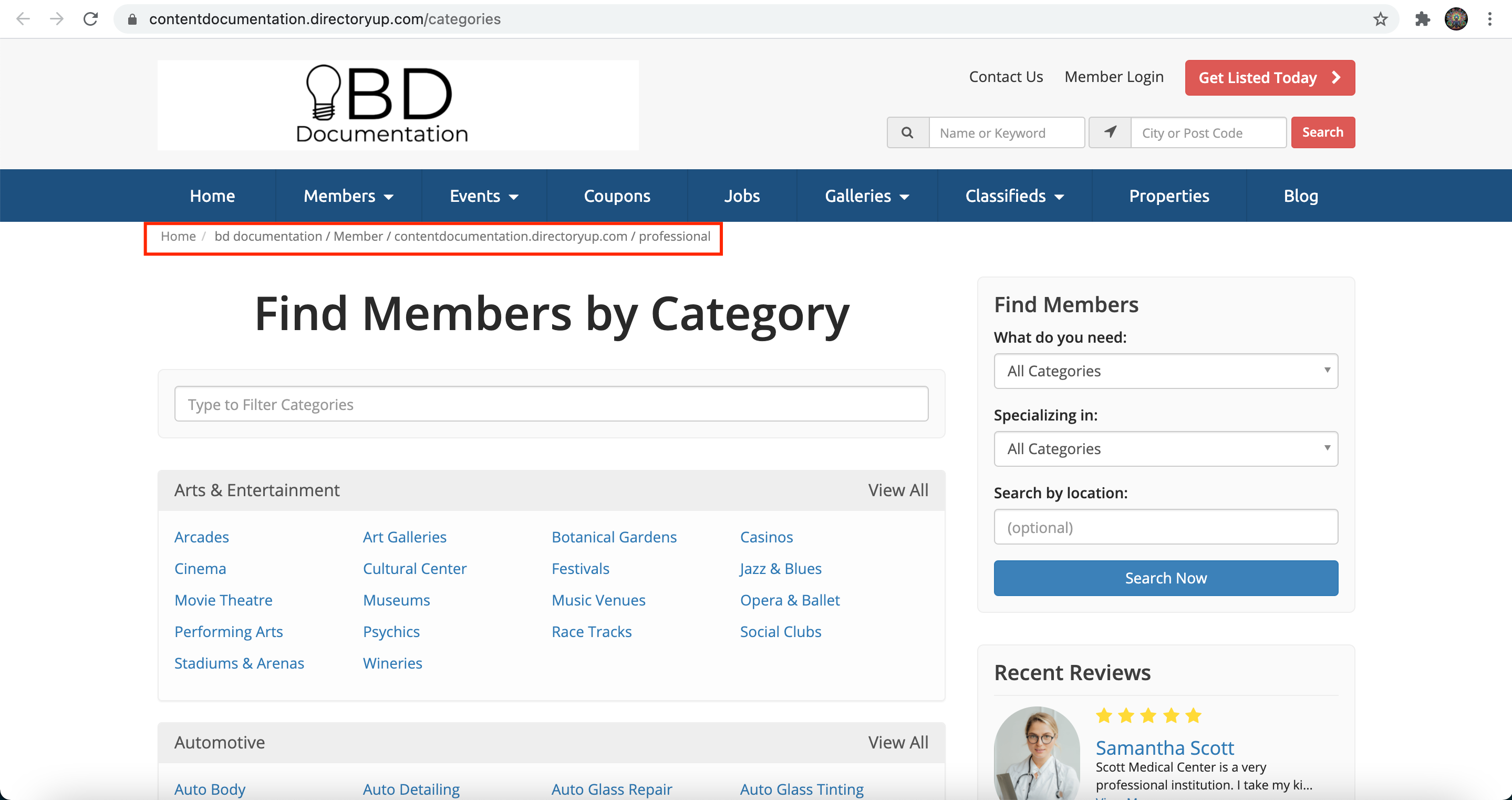1512x800 pixels.
Task: Click the location arrow icon
Action: pyautogui.click(x=1110, y=133)
